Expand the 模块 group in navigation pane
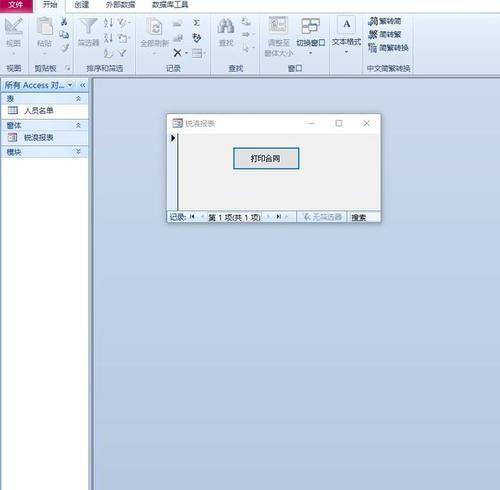500x490 pixels. pyautogui.click(x=78, y=152)
